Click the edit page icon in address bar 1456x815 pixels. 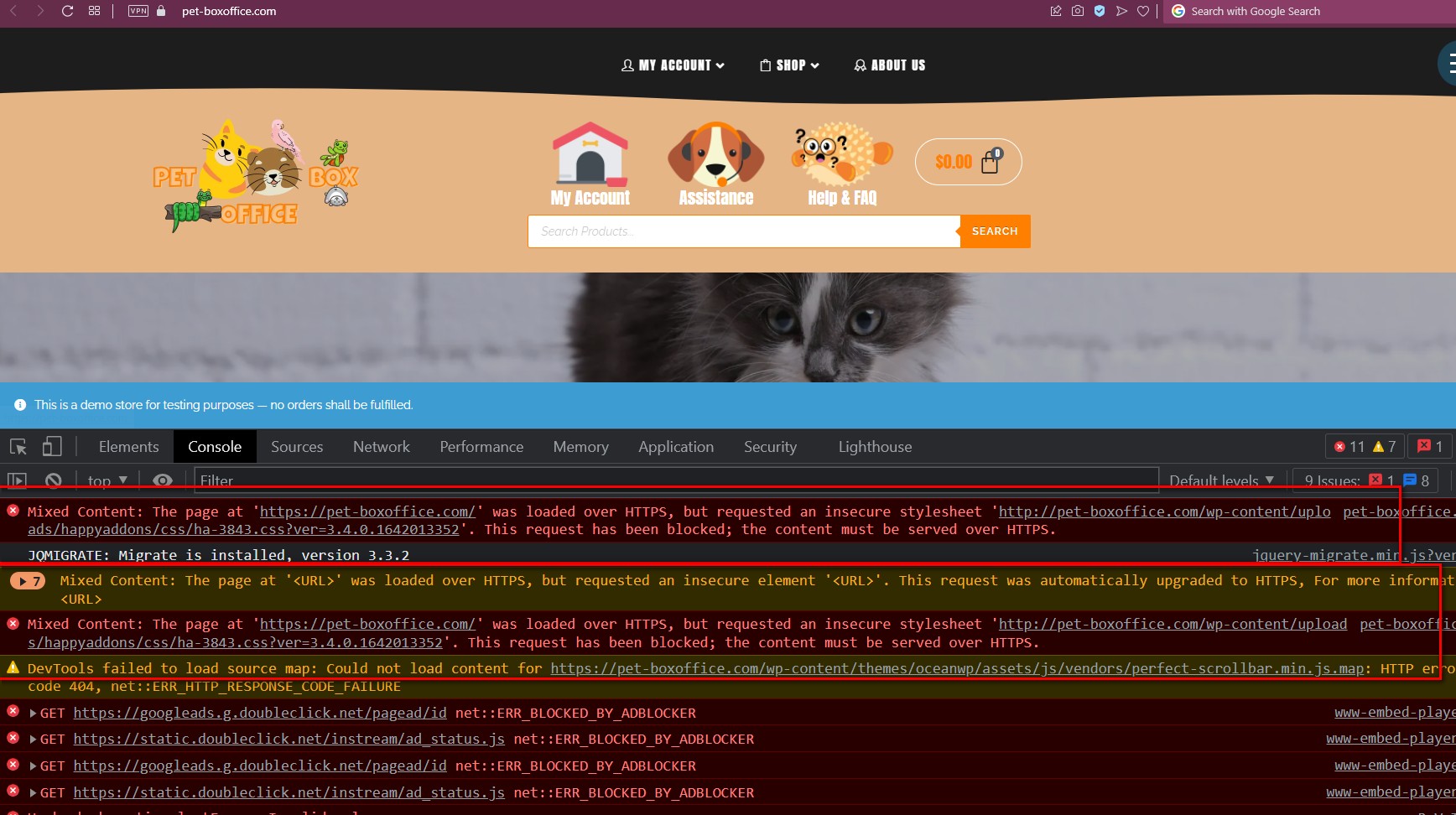pos(1055,11)
